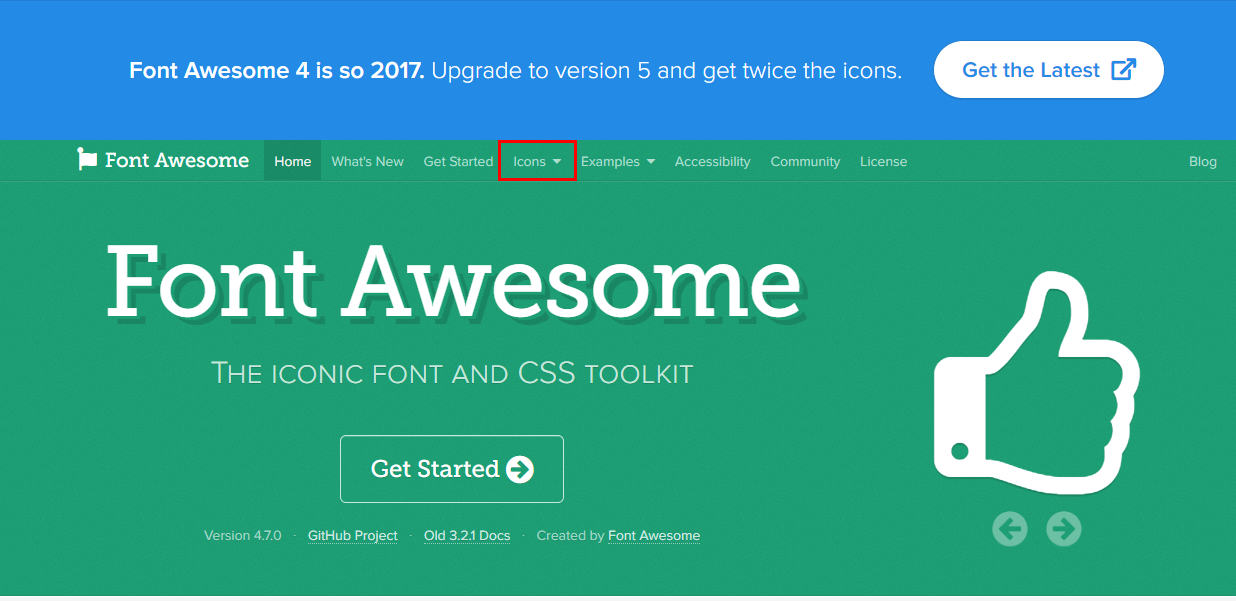The width and height of the screenshot is (1236, 601).
Task: Click the Get the Latest button
Action: point(1049,70)
